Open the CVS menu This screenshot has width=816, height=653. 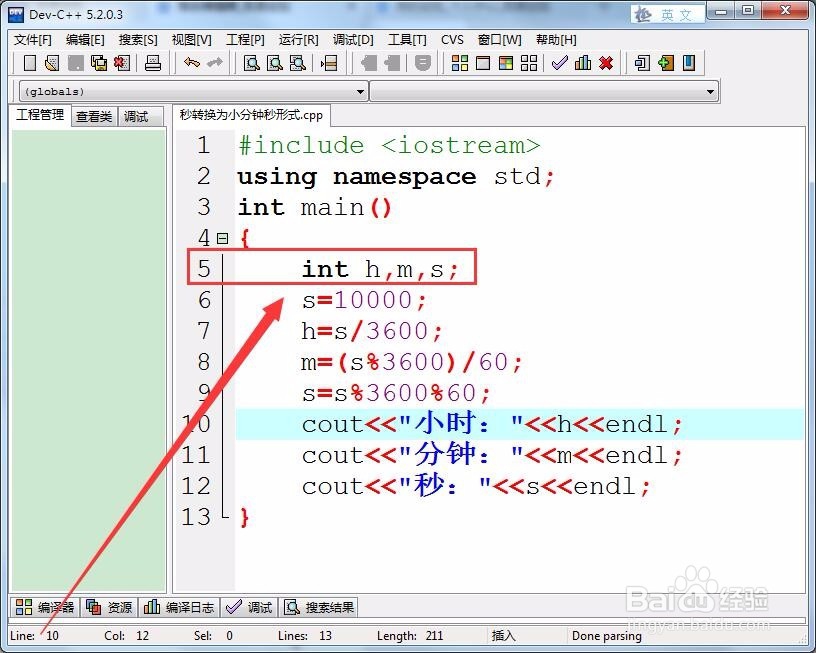(x=452, y=40)
